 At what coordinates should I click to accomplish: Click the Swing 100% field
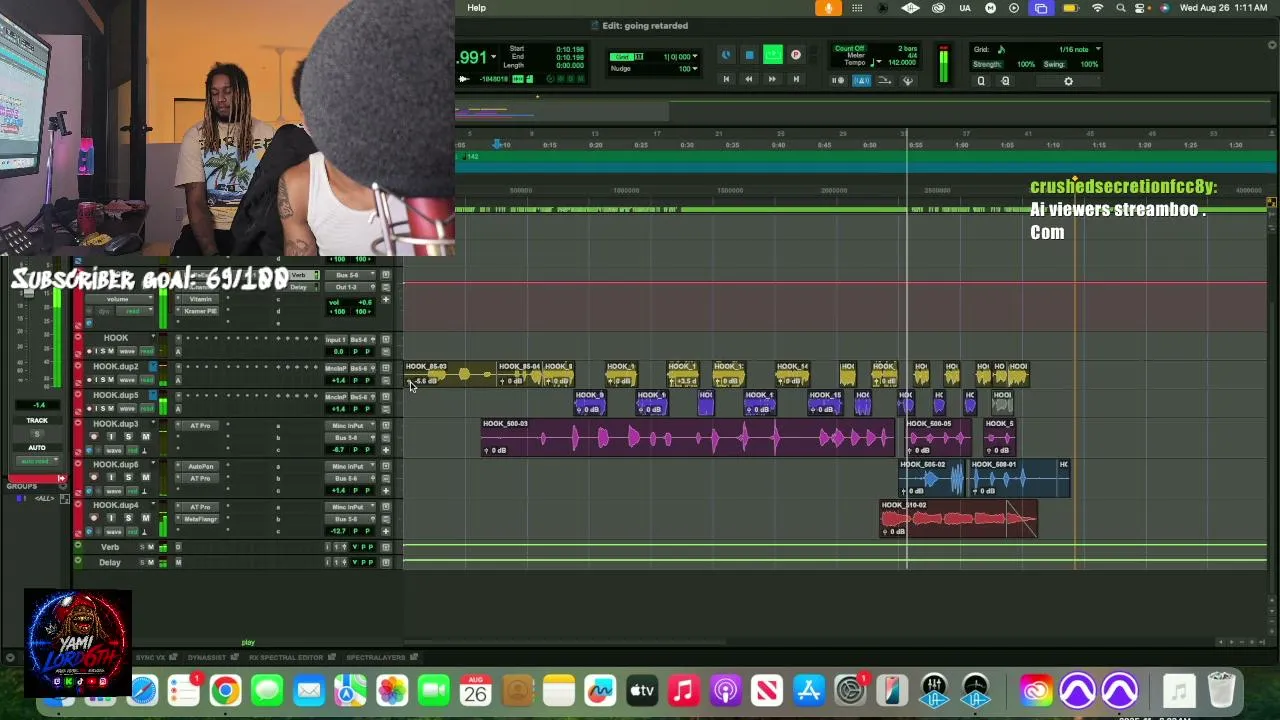[x=1089, y=65]
